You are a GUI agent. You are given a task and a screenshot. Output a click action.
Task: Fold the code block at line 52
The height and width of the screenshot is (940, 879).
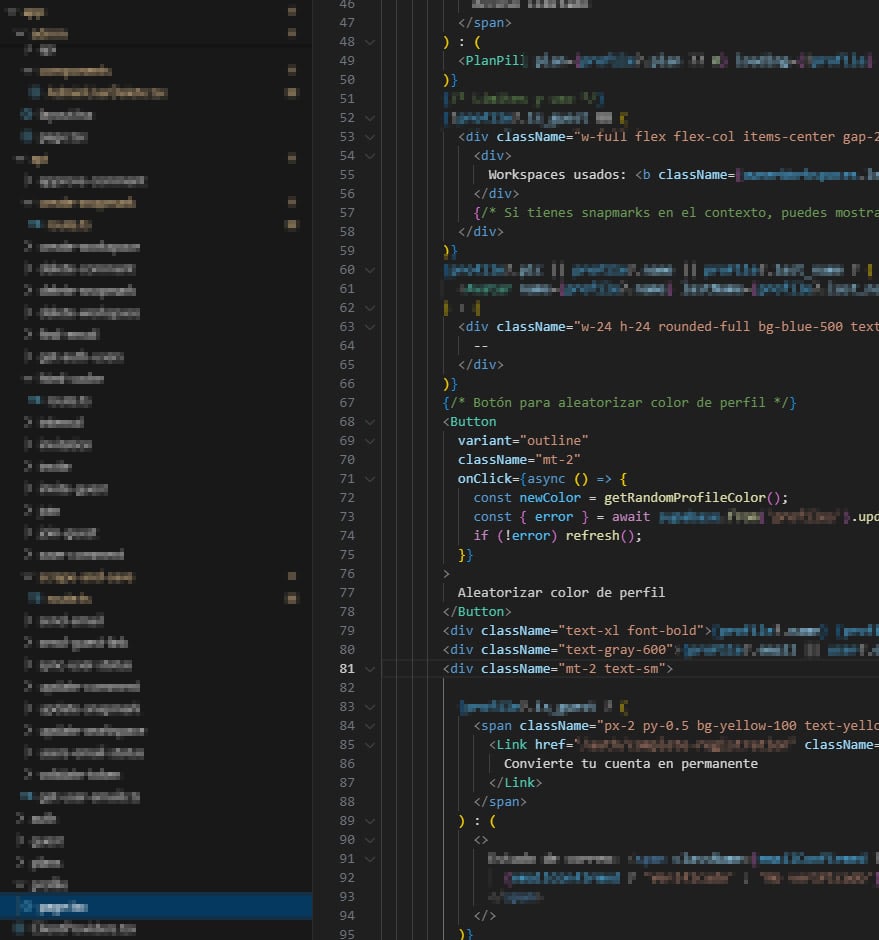point(370,118)
